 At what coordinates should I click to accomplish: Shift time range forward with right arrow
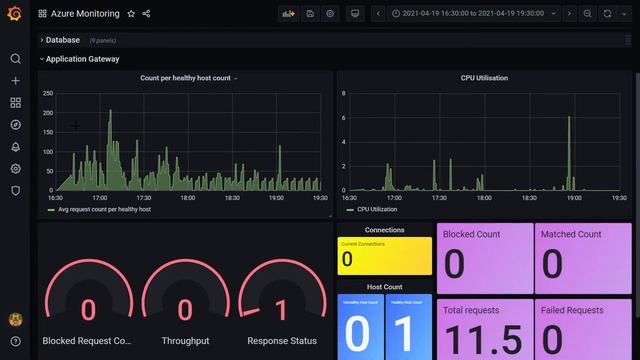point(569,13)
